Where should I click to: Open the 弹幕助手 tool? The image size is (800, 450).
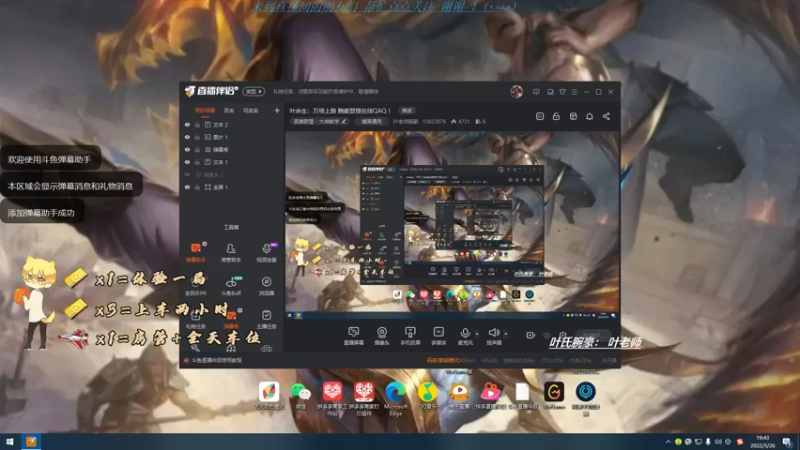pyautogui.click(x=195, y=252)
